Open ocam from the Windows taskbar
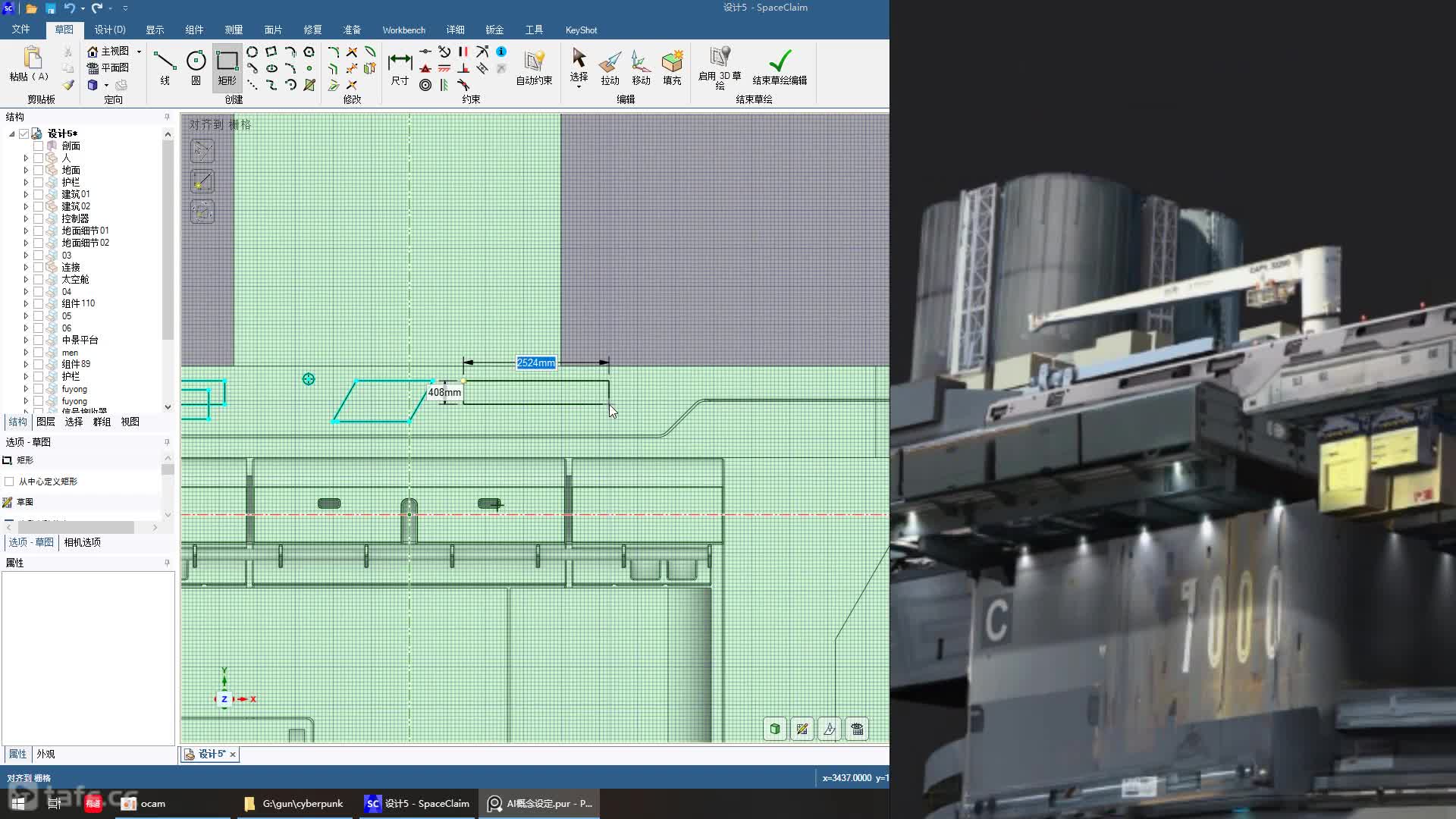The height and width of the screenshot is (819, 1456). (x=144, y=803)
